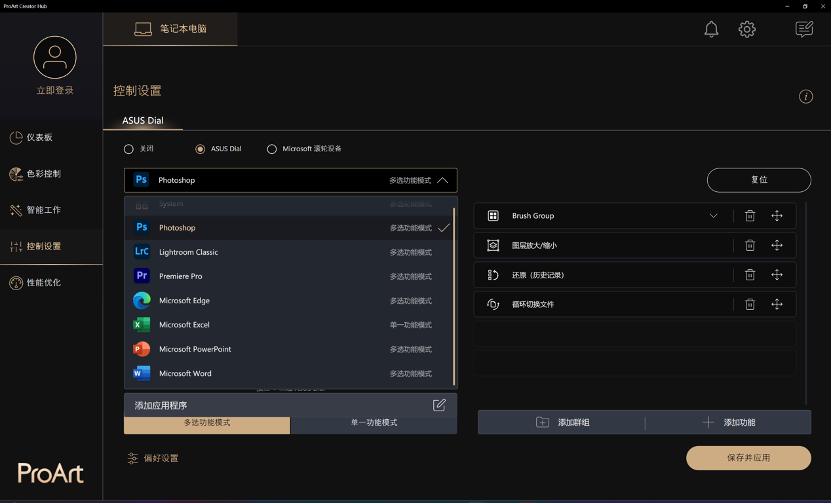Image resolution: width=832 pixels, height=504 pixels.
Task: Click the info icon beside 控制设置
Action: [x=805, y=97]
